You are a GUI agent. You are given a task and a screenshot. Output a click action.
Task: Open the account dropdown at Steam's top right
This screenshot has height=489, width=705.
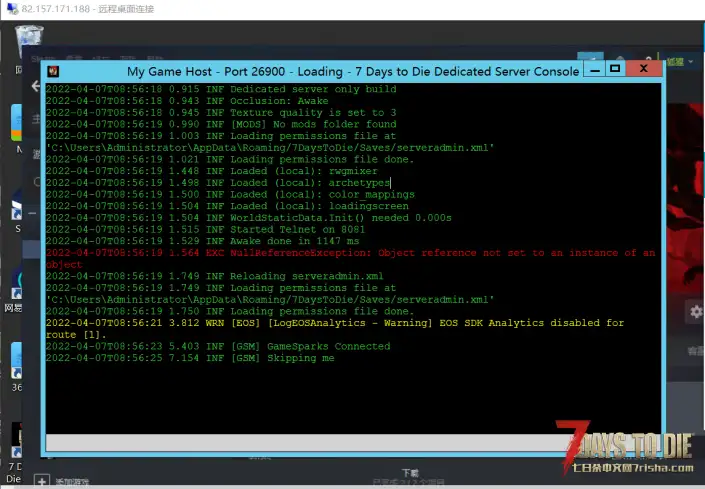(680, 62)
